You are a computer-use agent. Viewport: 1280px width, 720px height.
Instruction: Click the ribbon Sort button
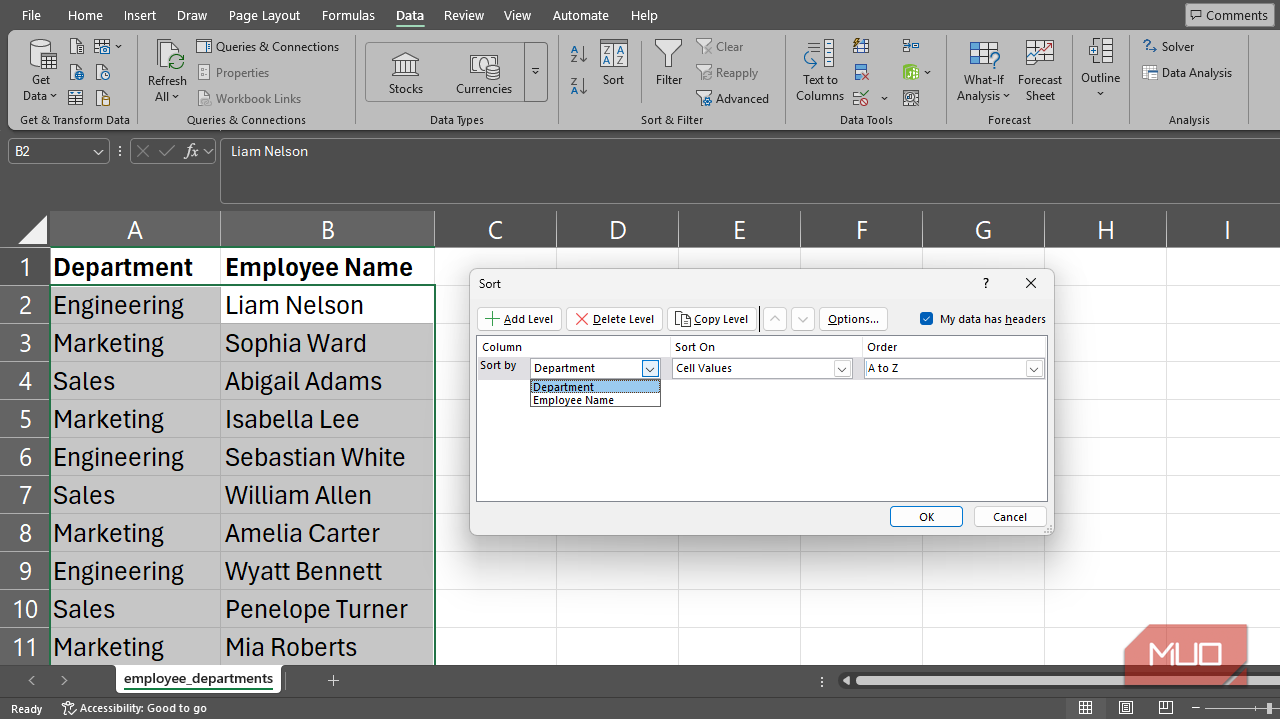(613, 64)
